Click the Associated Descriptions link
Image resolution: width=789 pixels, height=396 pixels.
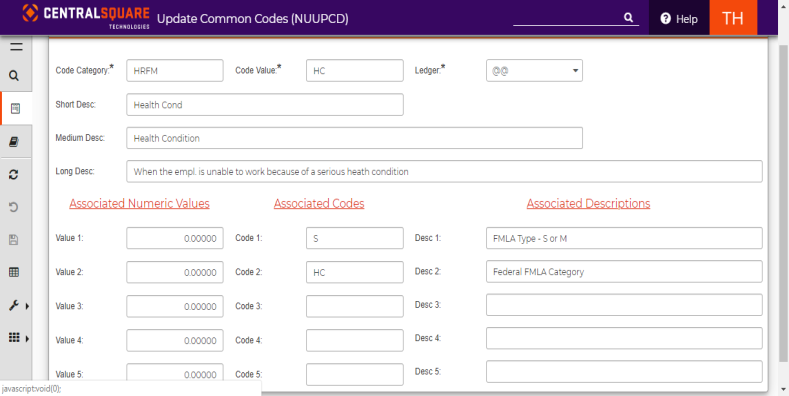pos(588,204)
